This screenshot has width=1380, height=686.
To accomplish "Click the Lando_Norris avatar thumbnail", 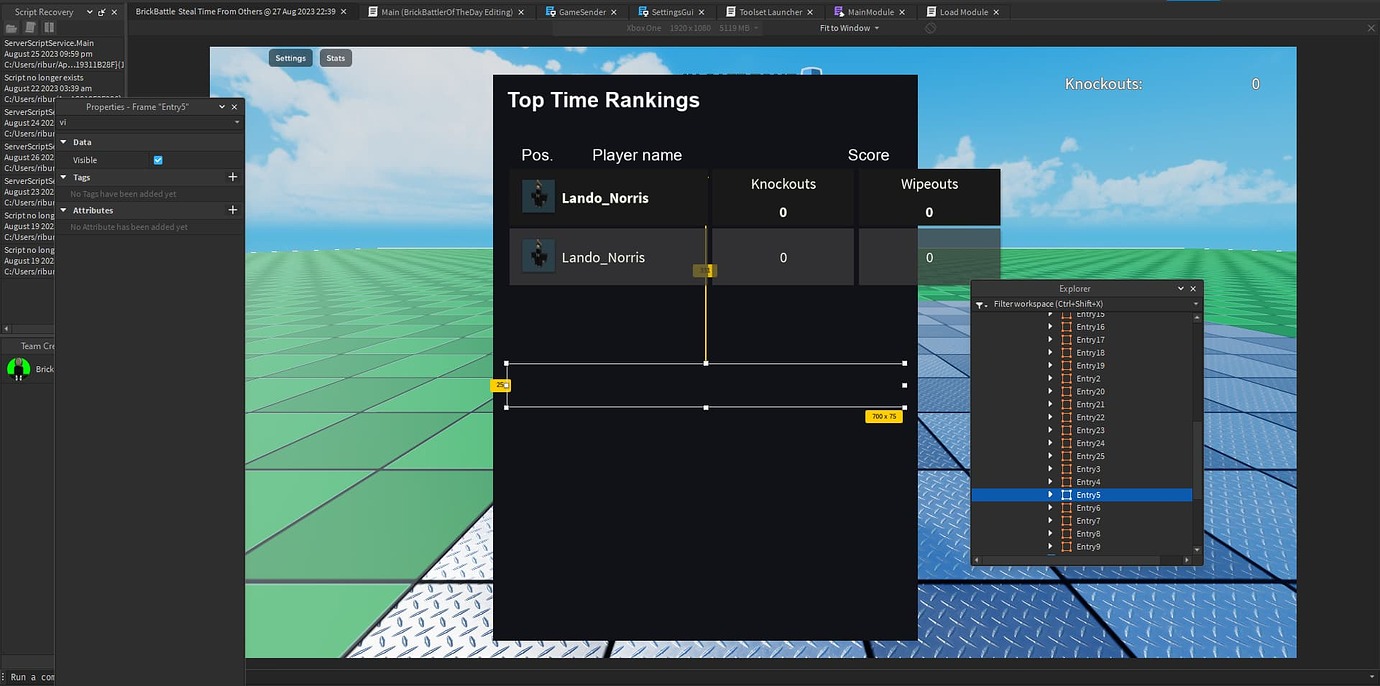I will (x=538, y=197).
